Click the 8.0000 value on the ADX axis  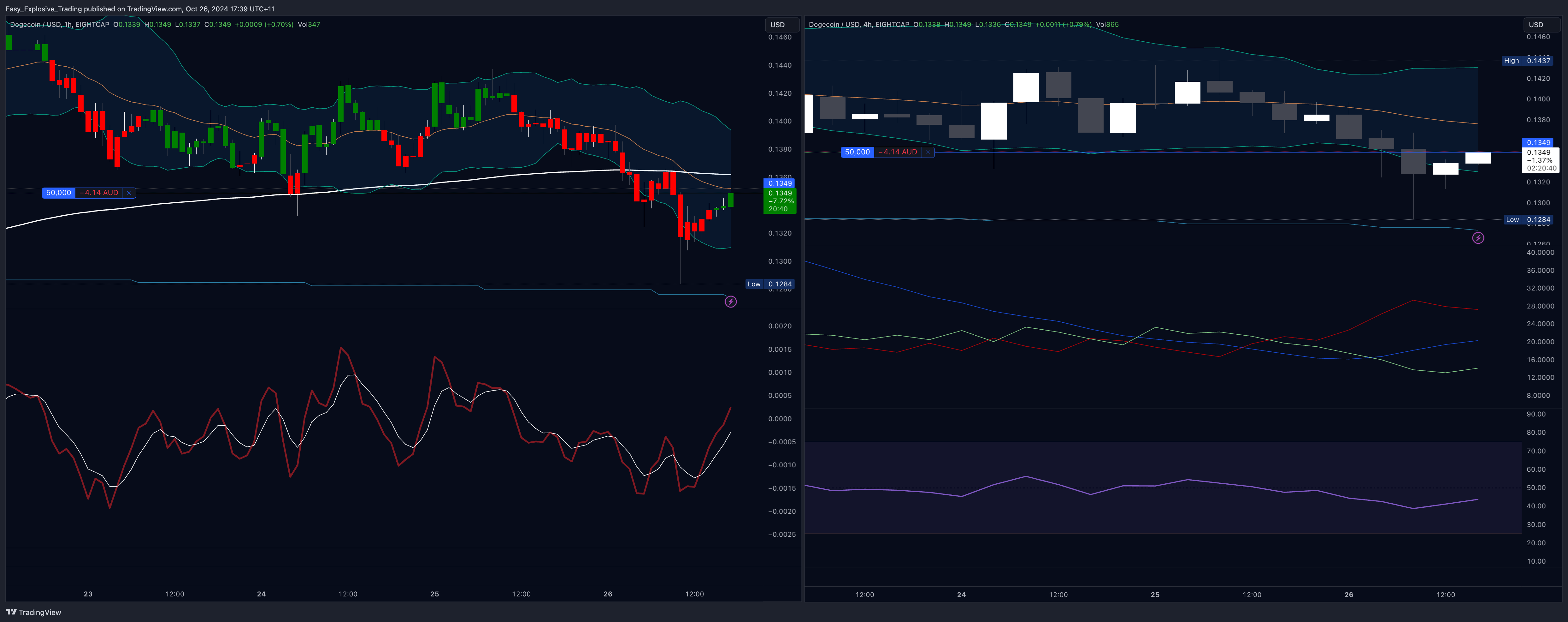(1538, 395)
